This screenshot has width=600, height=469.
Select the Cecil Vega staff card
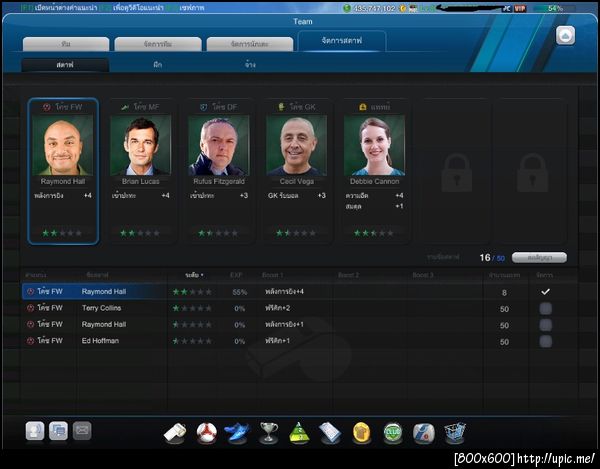coord(297,171)
